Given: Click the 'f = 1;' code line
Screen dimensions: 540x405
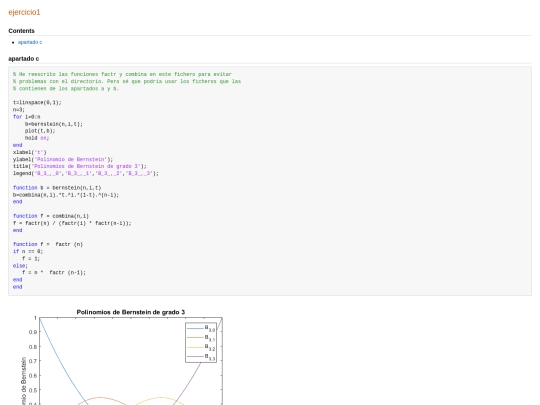Looking at the screenshot, I should click(31, 259).
